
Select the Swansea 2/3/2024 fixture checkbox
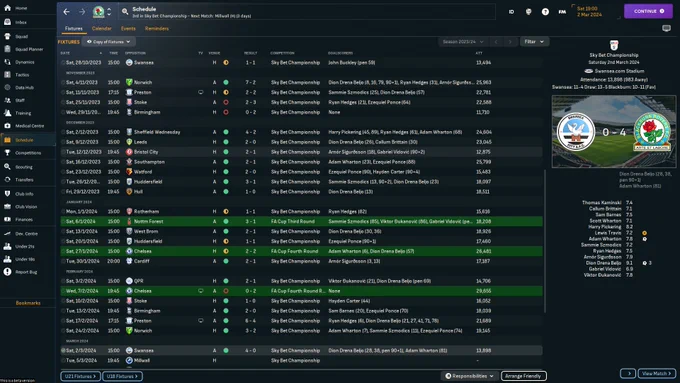click(x=63, y=350)
